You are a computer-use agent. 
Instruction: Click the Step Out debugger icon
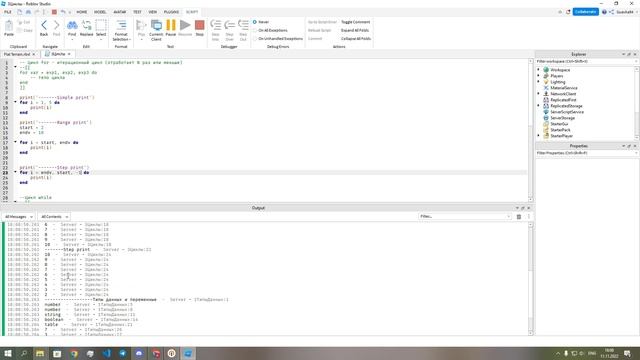(243, 26)
